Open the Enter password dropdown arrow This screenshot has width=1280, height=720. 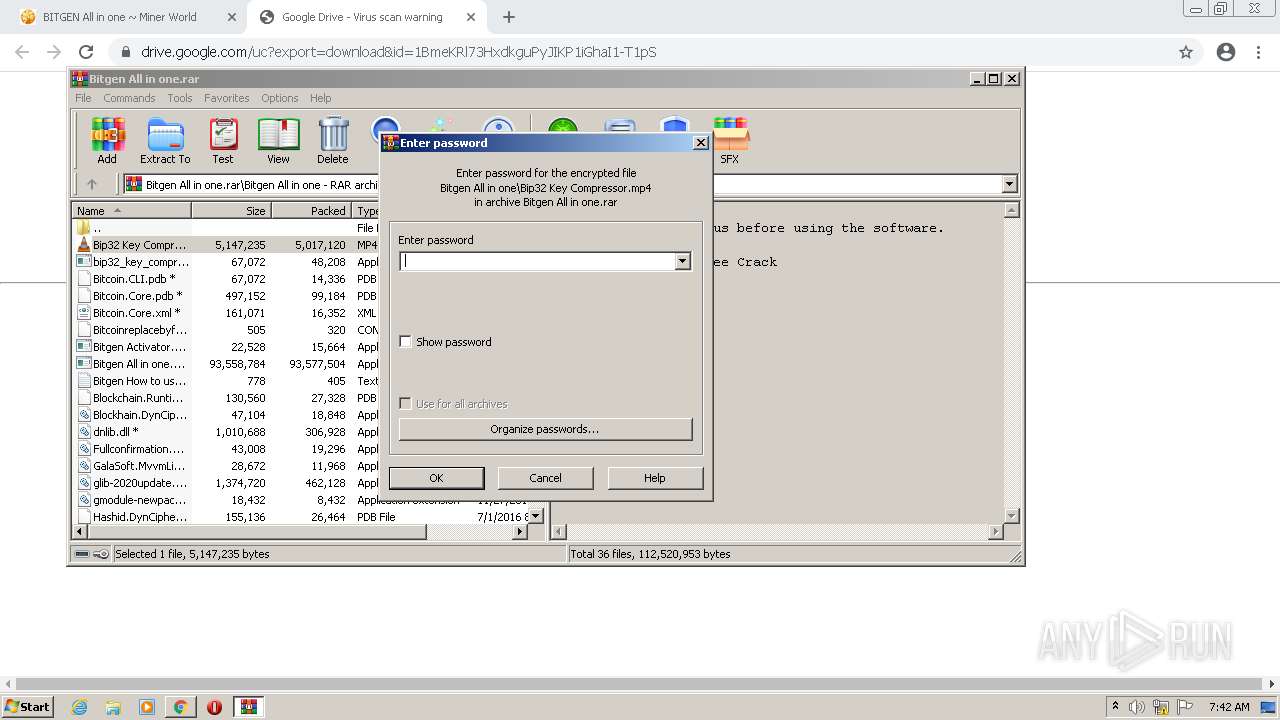pos(683,261)
